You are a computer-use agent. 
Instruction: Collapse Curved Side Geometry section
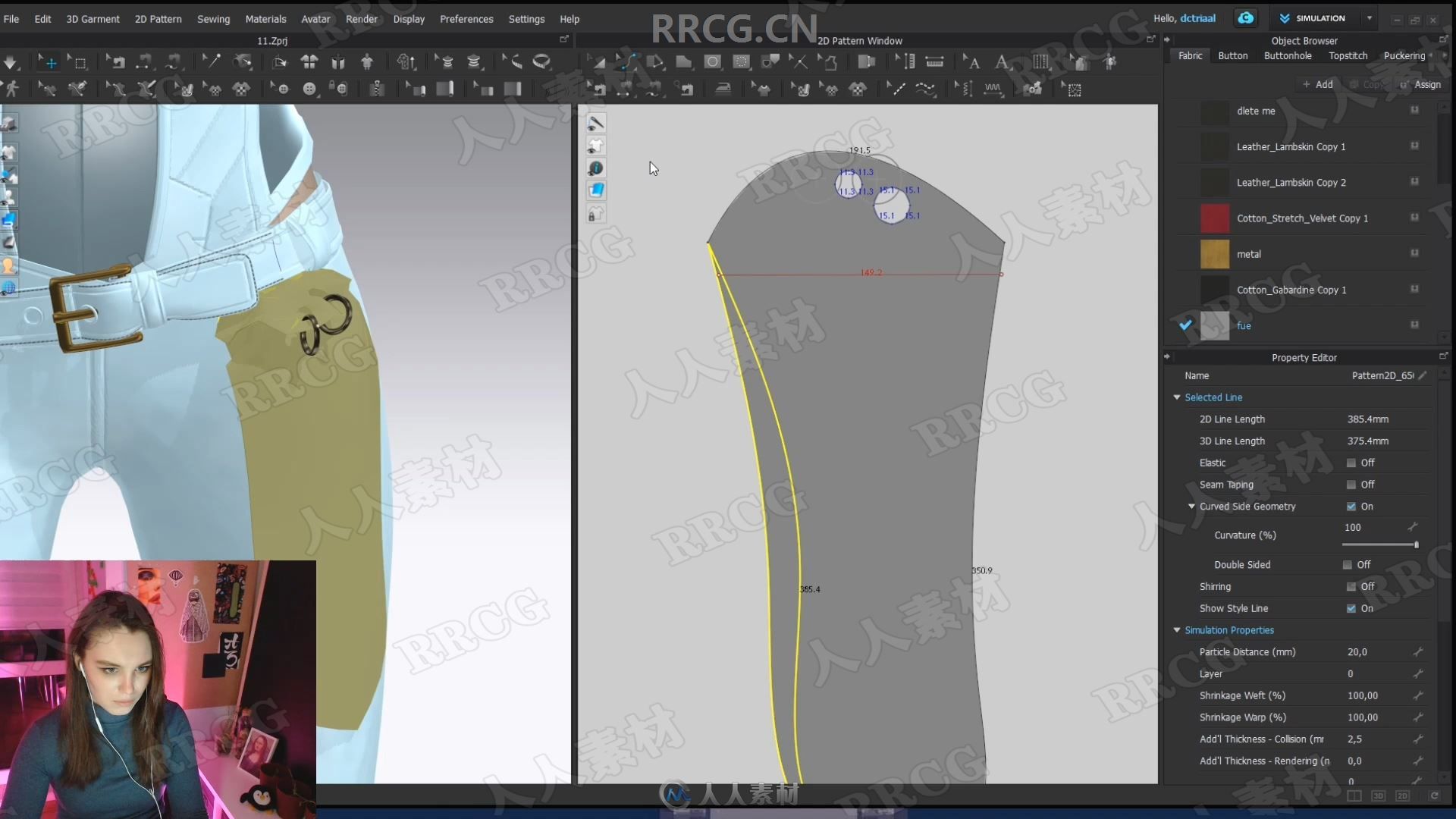pos(1190,505)
